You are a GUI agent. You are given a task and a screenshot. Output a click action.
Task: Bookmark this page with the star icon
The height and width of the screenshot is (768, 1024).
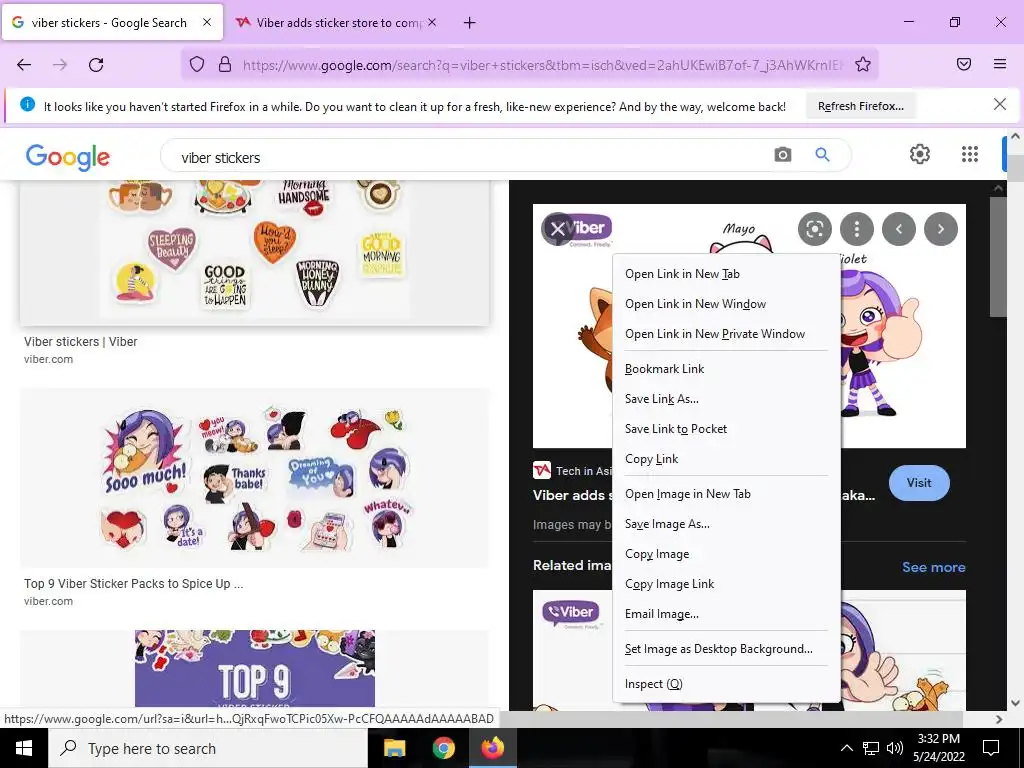pos(863,64)
